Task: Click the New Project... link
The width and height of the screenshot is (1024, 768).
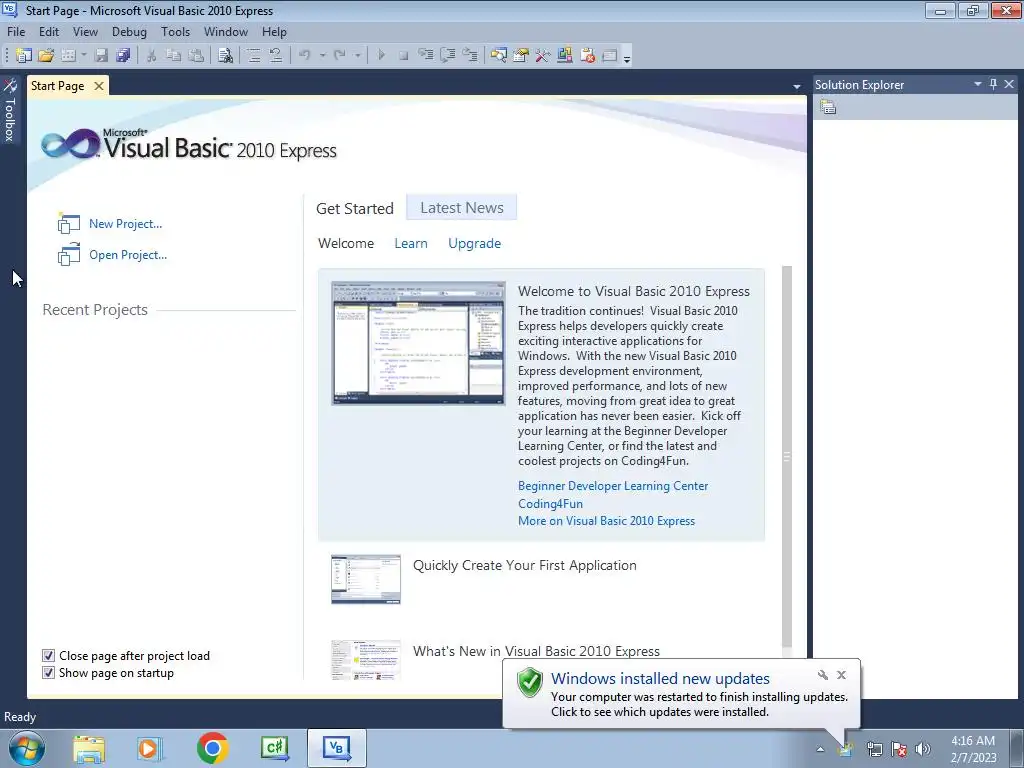Action: (125, 223)
